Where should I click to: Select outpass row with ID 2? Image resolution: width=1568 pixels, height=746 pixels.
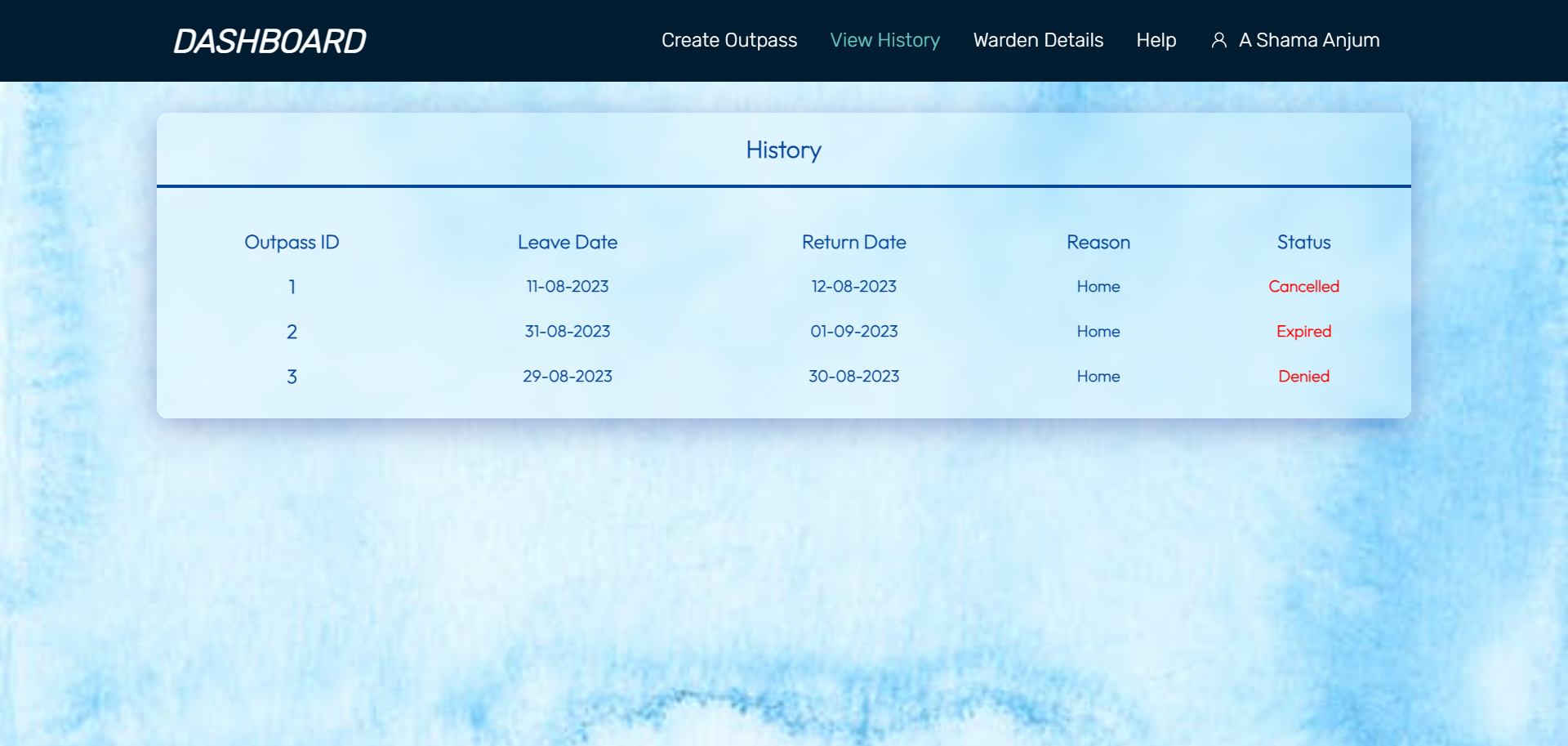[x=292, y=332]
